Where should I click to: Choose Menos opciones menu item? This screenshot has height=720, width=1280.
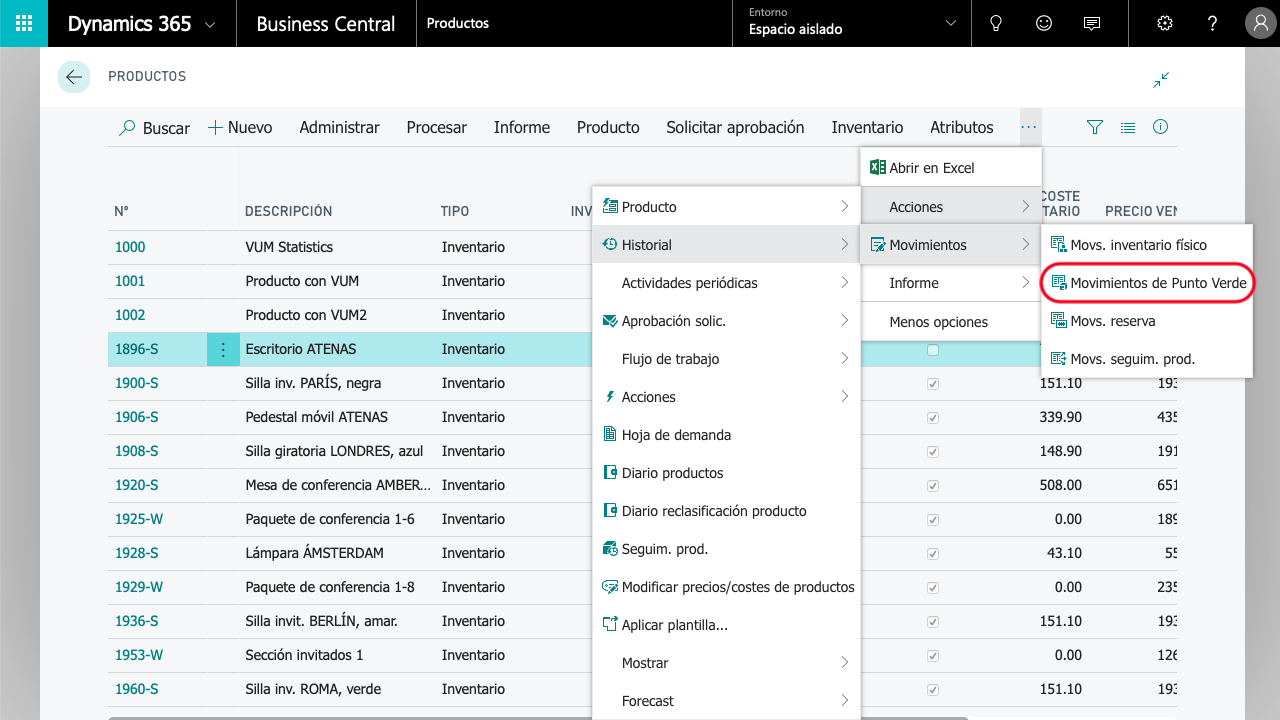(951, 322)
